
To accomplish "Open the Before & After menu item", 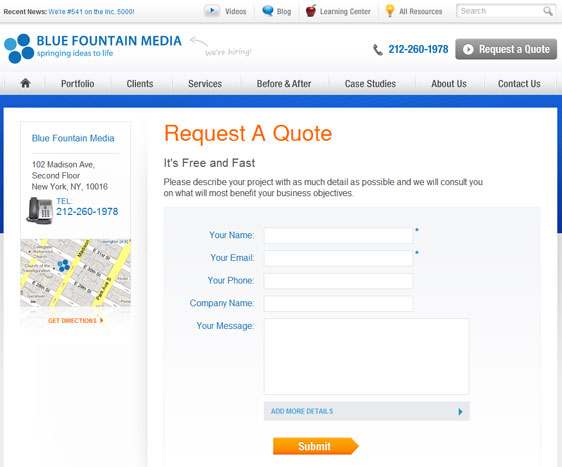I will point(284,84).
